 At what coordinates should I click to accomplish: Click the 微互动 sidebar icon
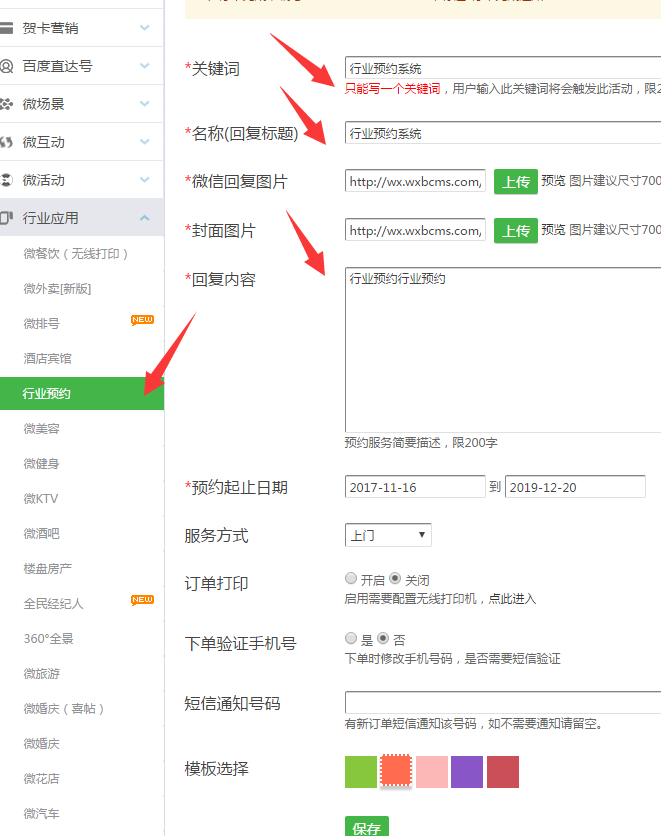coord(6,142)
